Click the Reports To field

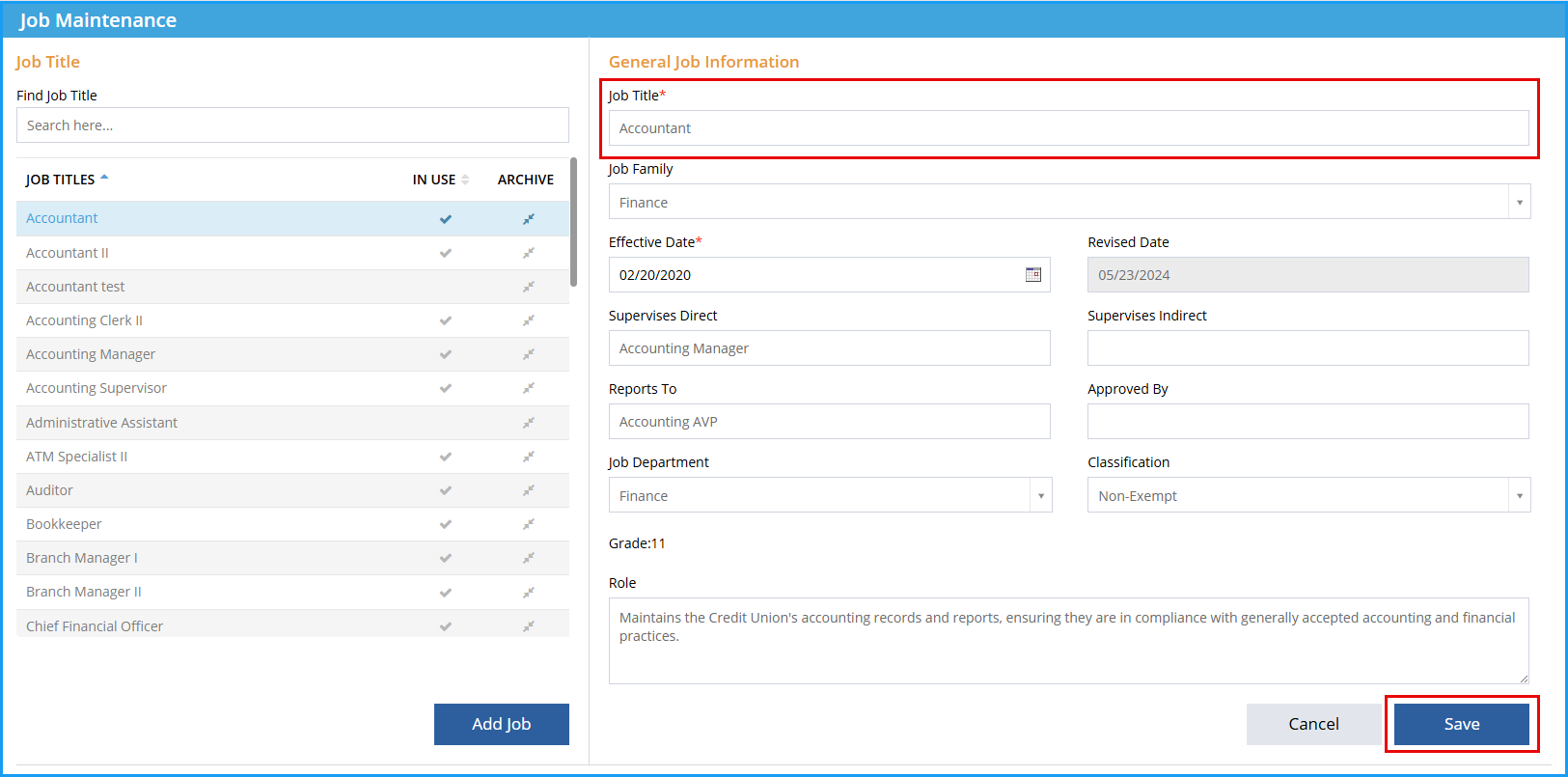coord(830,422)
